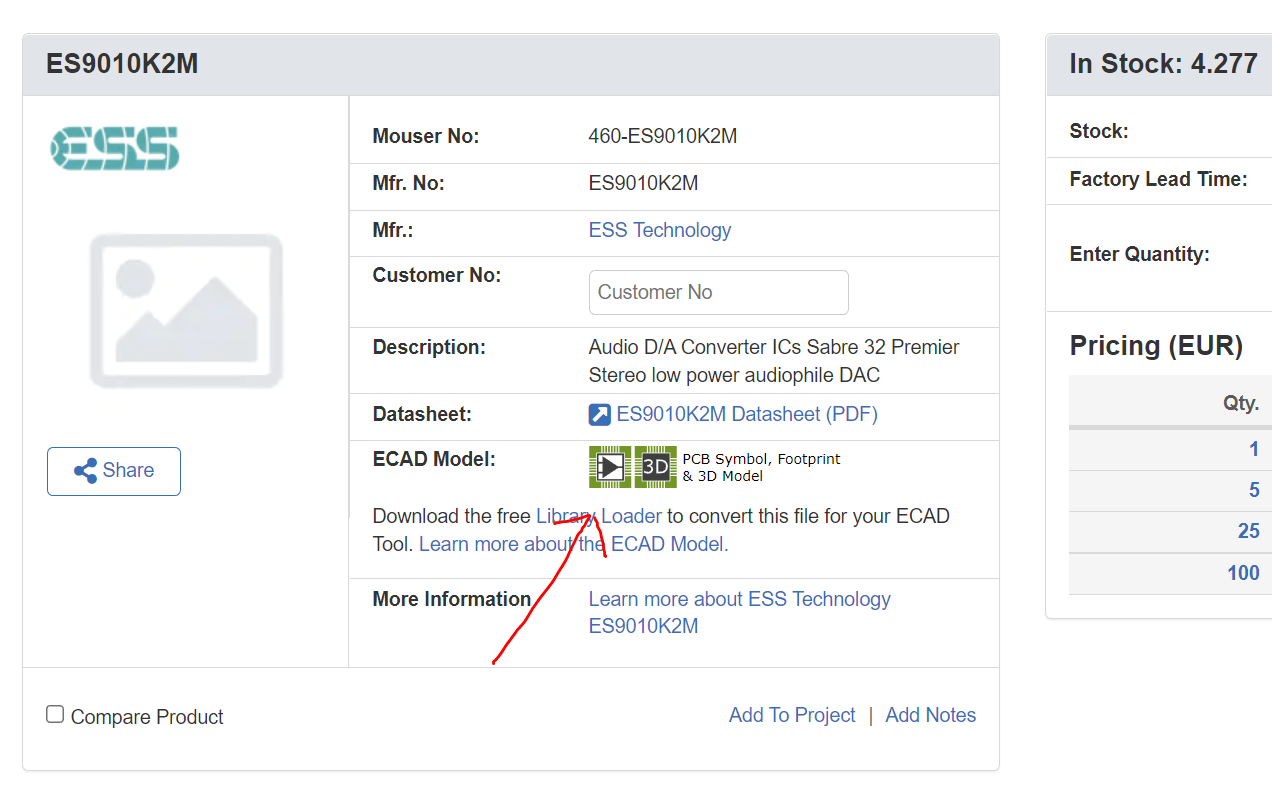The height and width of the screenshot is (796, 1272).
Task: Click the Enter Quantity label
Action: click(x=1140, y=254)
